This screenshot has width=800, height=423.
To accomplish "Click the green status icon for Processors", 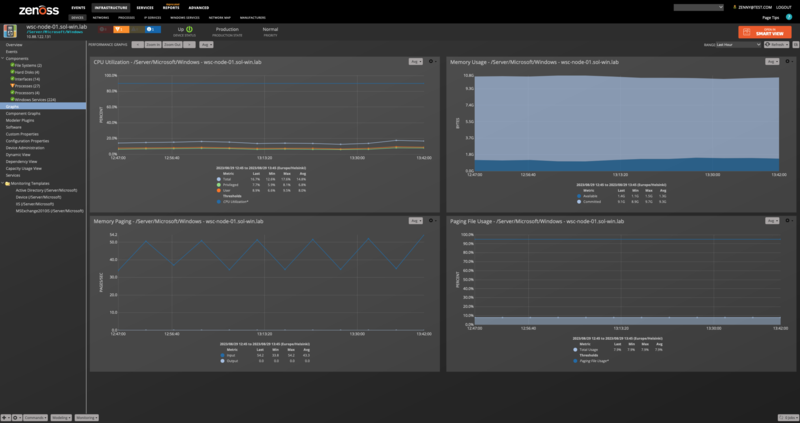I will tap(12, 93).
